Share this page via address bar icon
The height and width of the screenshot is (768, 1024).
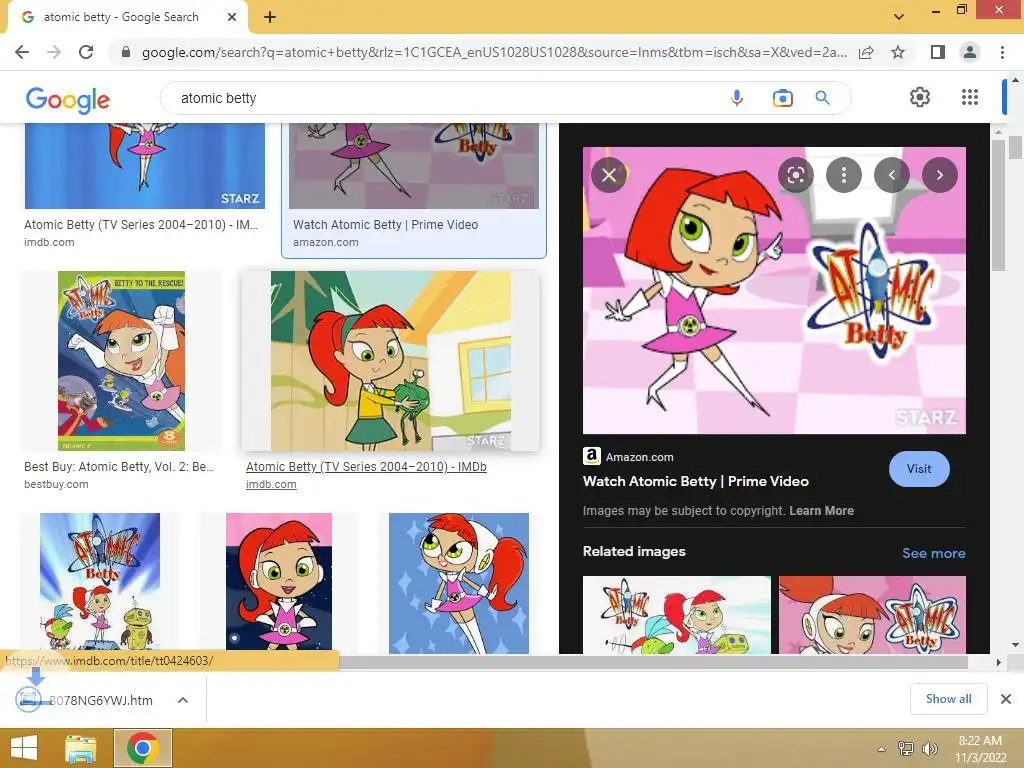click(866, 52)
